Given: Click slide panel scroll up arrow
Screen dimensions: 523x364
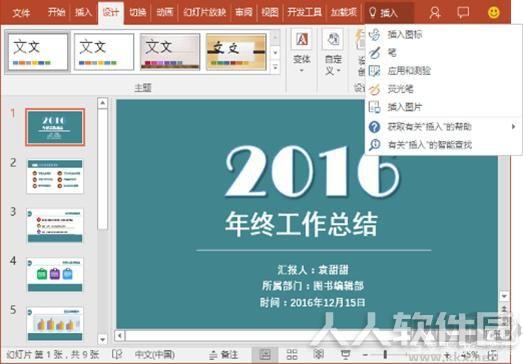Looking at the screenshot, I should coord(103,103).
